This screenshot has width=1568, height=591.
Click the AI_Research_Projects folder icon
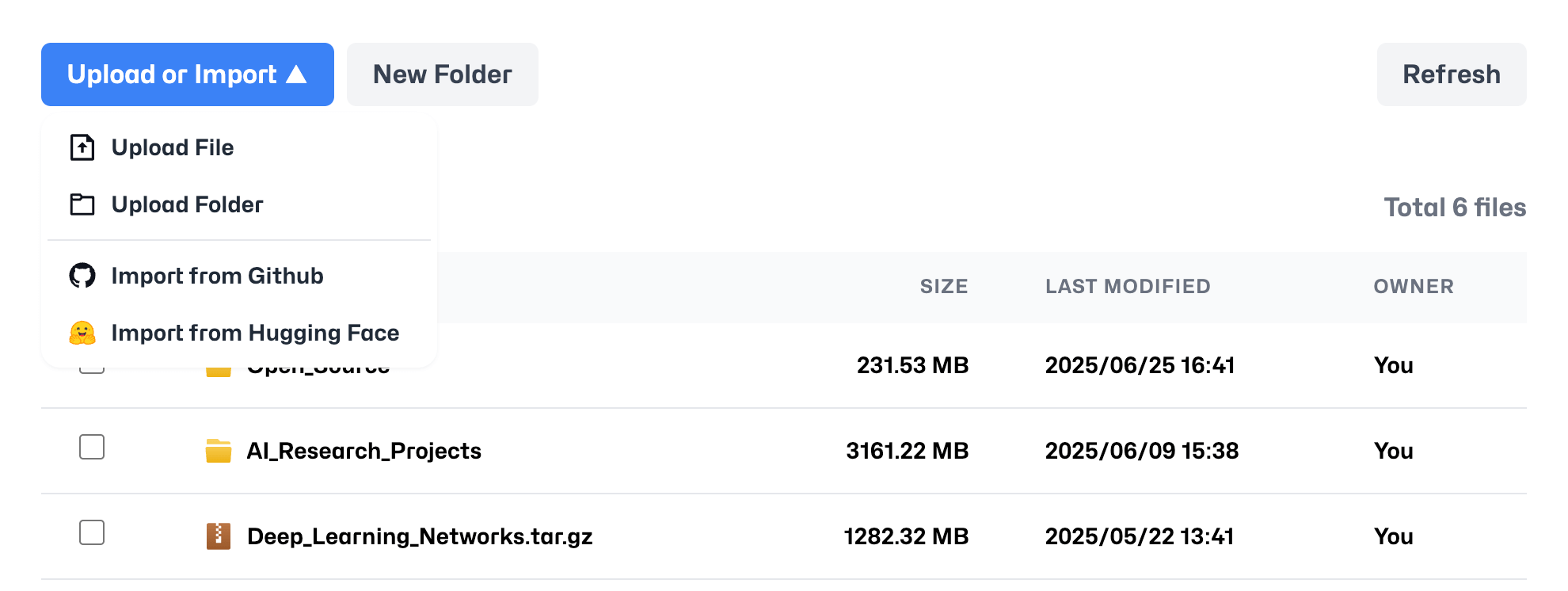pos(219,451)
